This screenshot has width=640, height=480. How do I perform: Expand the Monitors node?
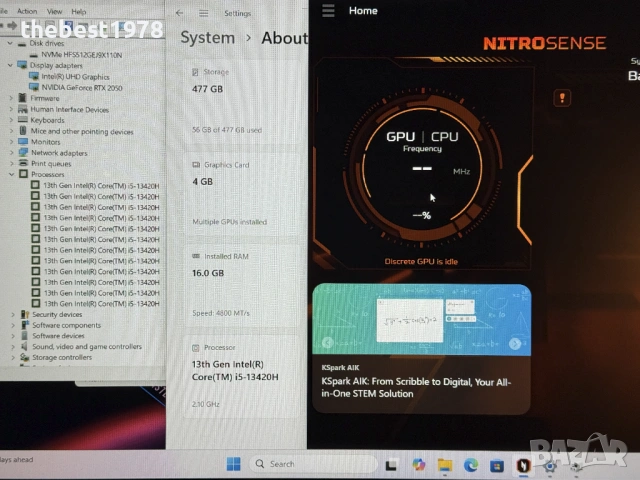point(11,142)
